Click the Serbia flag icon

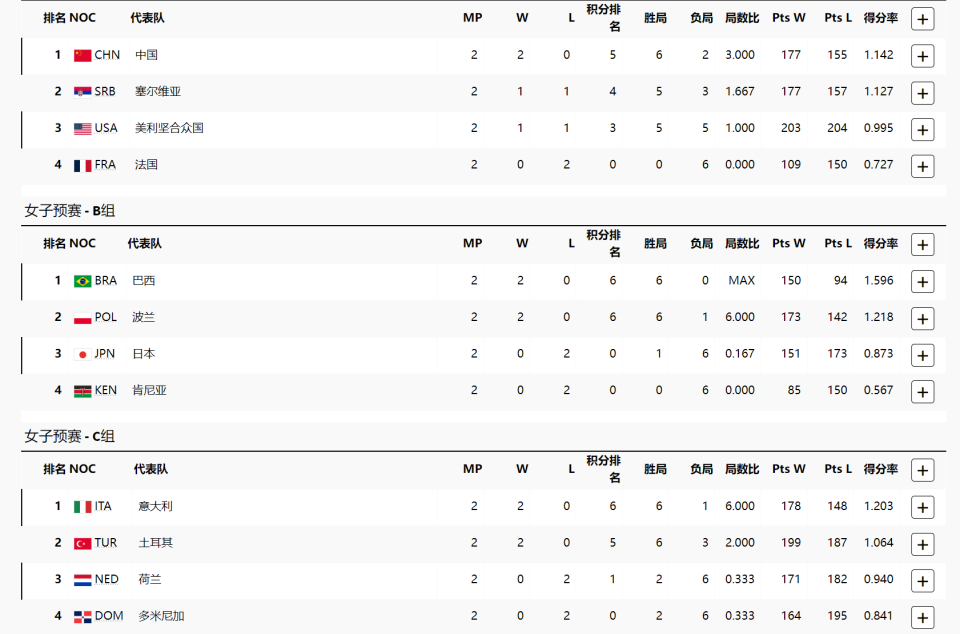coord(82,92)
